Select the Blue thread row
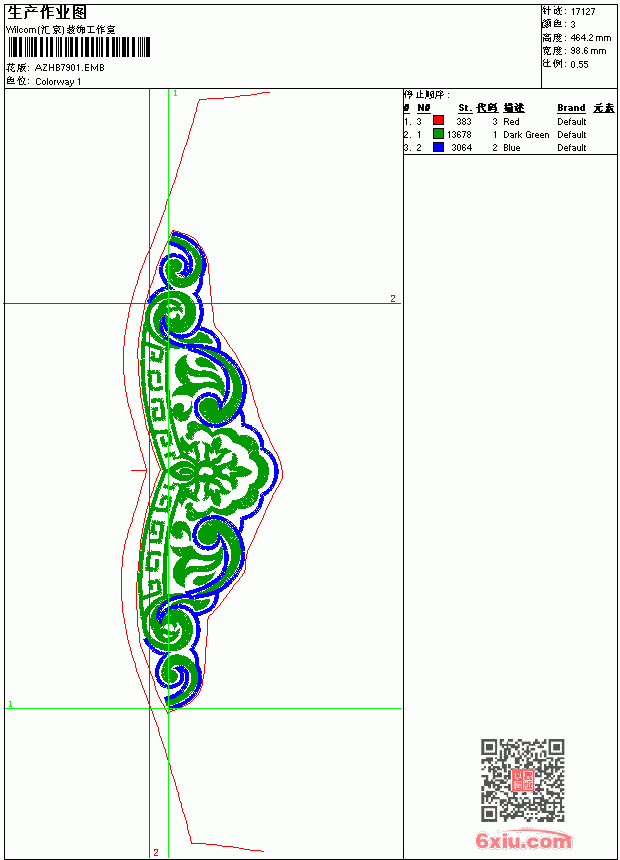The height and width of the screenshot is (860, 620). coord(510,148)
